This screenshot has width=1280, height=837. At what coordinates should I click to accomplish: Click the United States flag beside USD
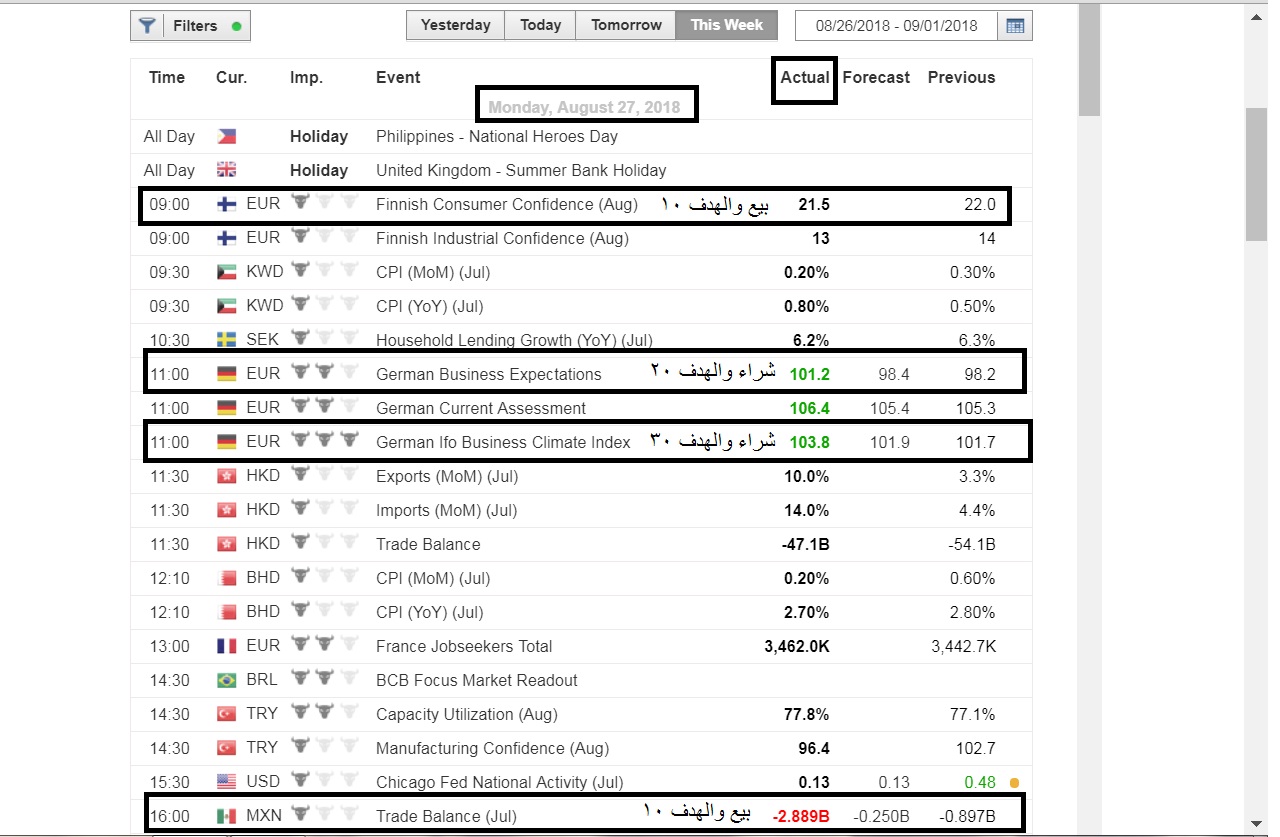point(227,782)
